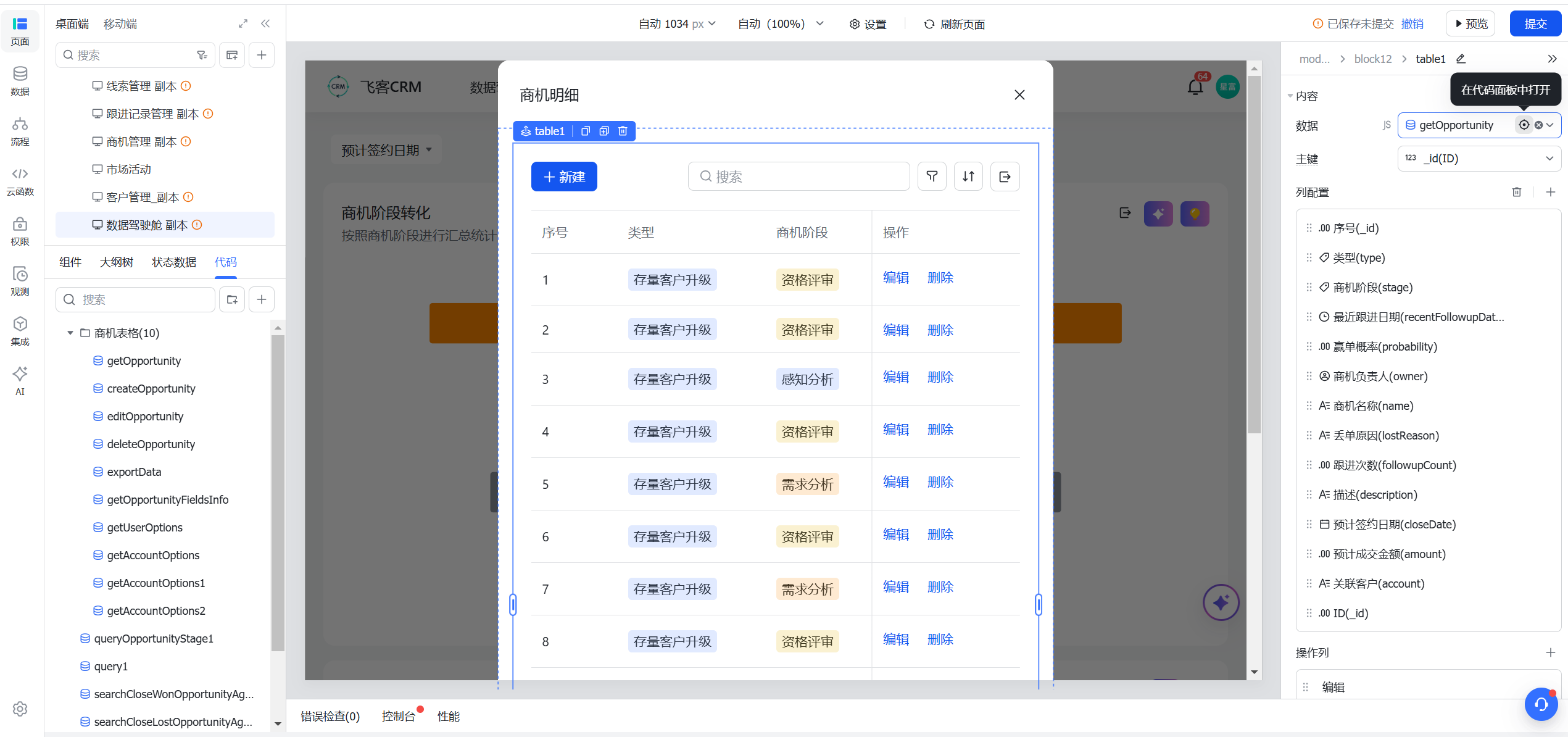
Task: Click the notification bell icon
Action: point(1195,87)
